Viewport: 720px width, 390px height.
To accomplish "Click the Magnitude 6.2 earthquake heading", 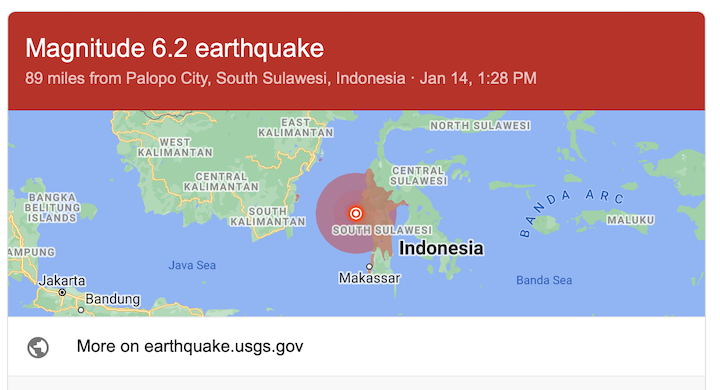I will tap(174, 48).
